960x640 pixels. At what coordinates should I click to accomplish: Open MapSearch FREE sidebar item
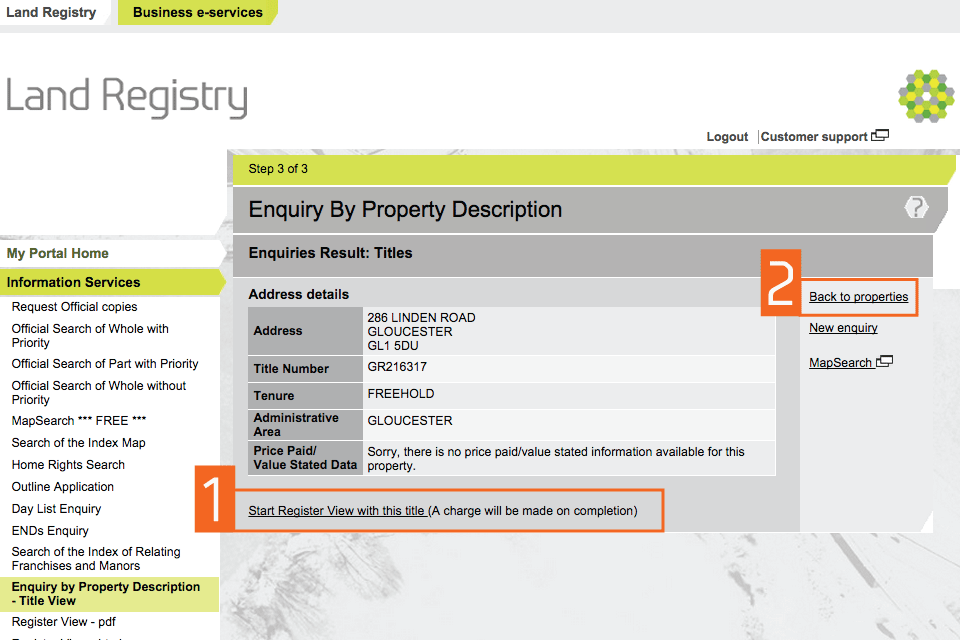(78, 421)
